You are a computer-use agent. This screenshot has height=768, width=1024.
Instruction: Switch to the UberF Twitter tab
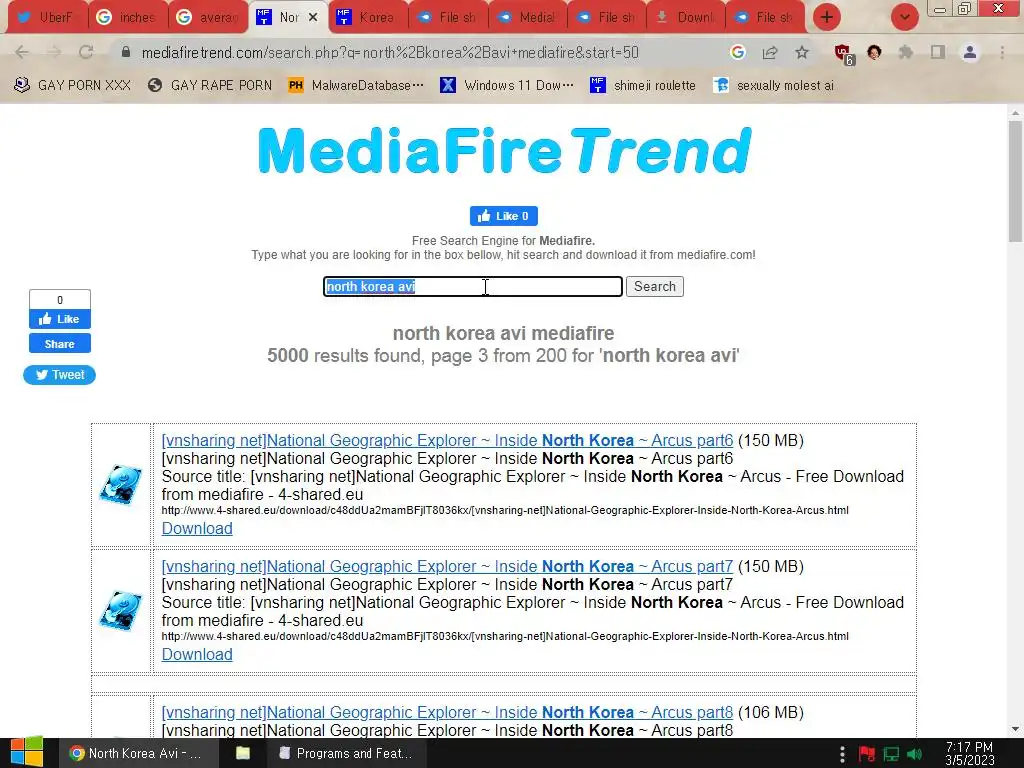[x=47, y=18]
